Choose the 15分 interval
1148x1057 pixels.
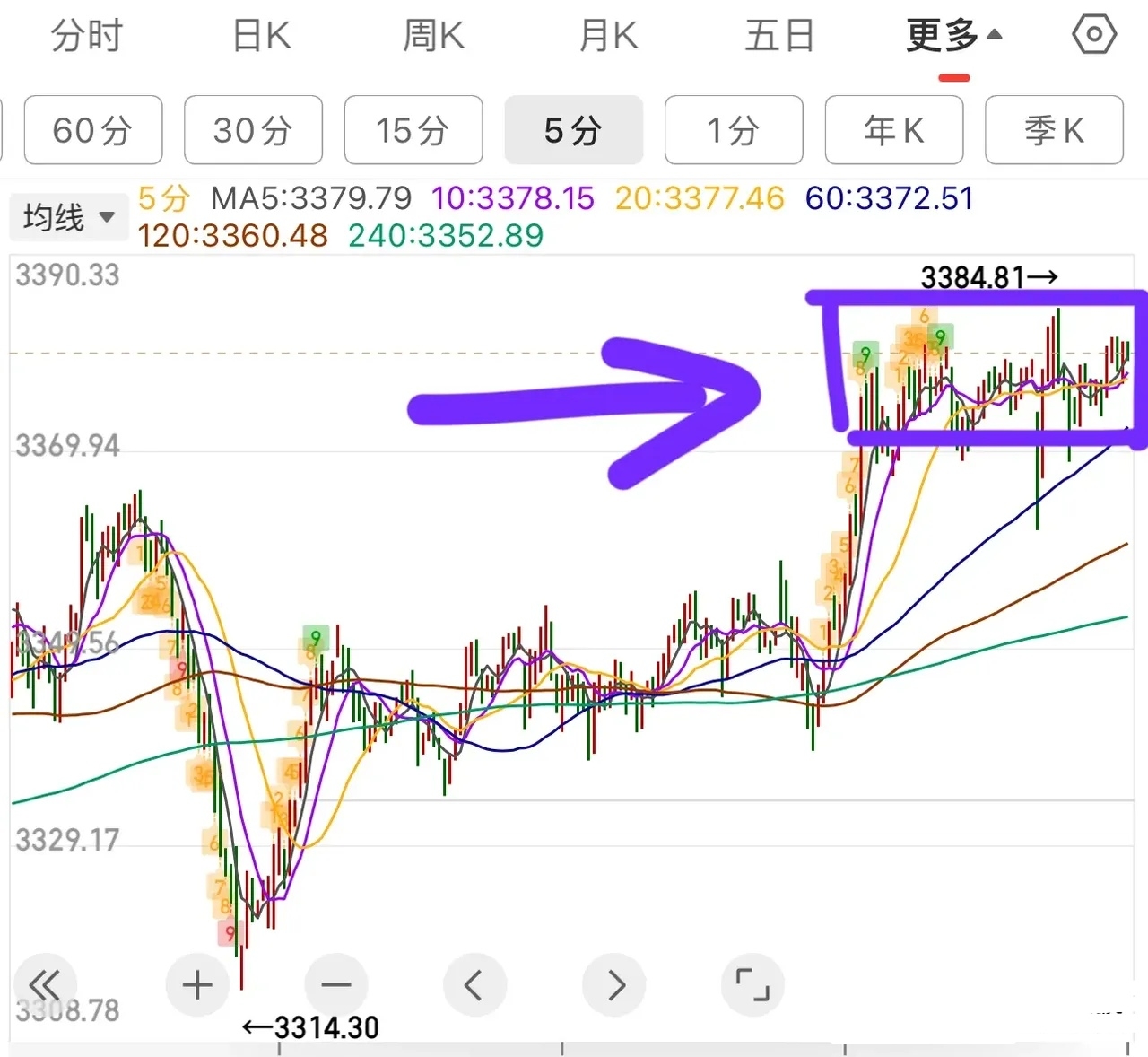point(413,130)
